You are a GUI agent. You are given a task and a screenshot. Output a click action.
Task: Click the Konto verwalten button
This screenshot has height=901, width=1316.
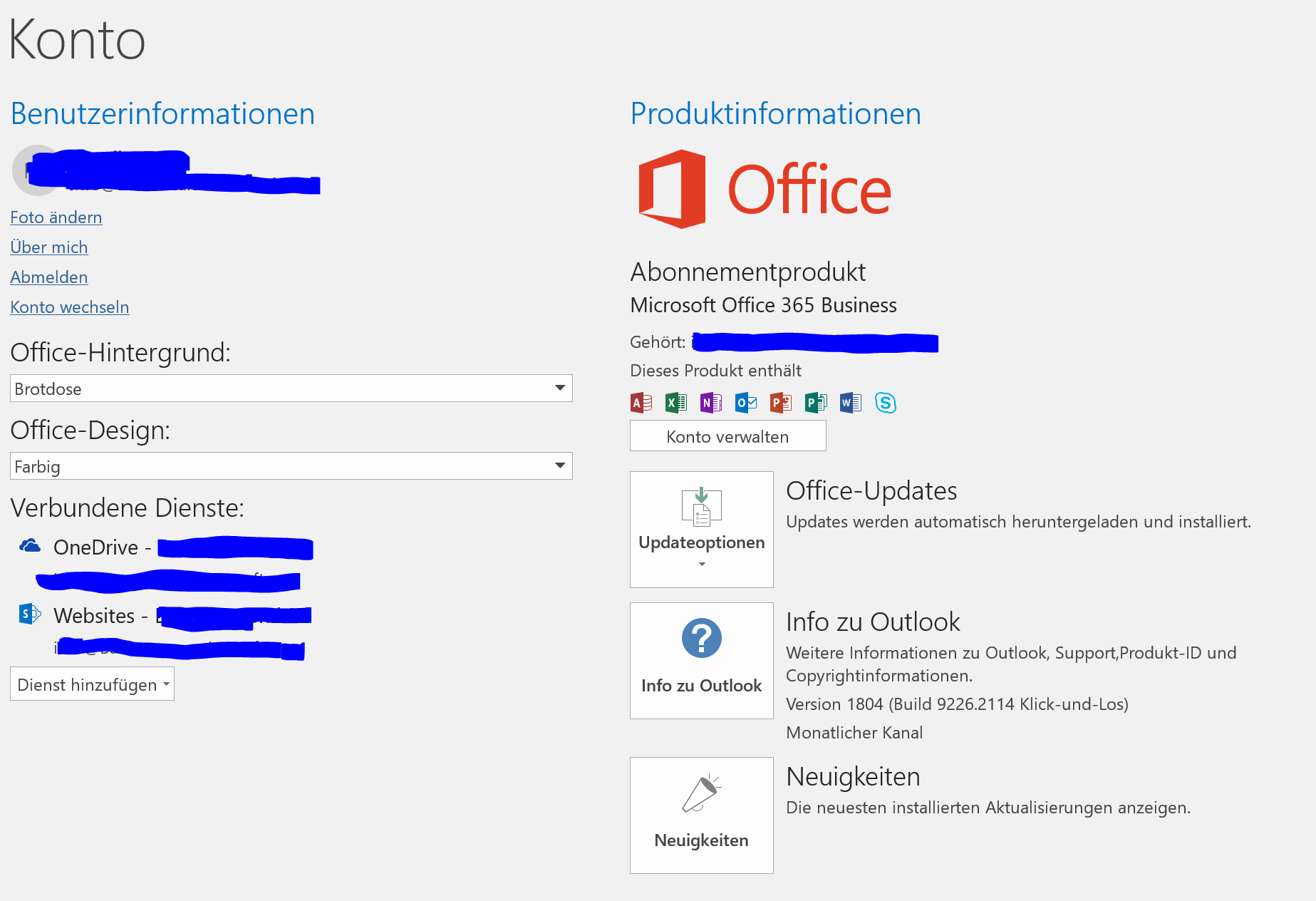tap(728, 436)
